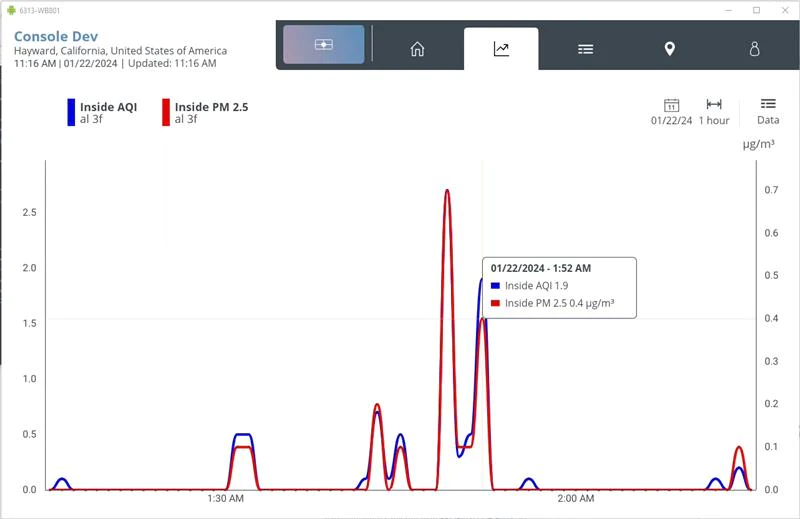Click the blue Inside AQI color swatch
This screenshot has height=519, width=800.
coord(71,112)
